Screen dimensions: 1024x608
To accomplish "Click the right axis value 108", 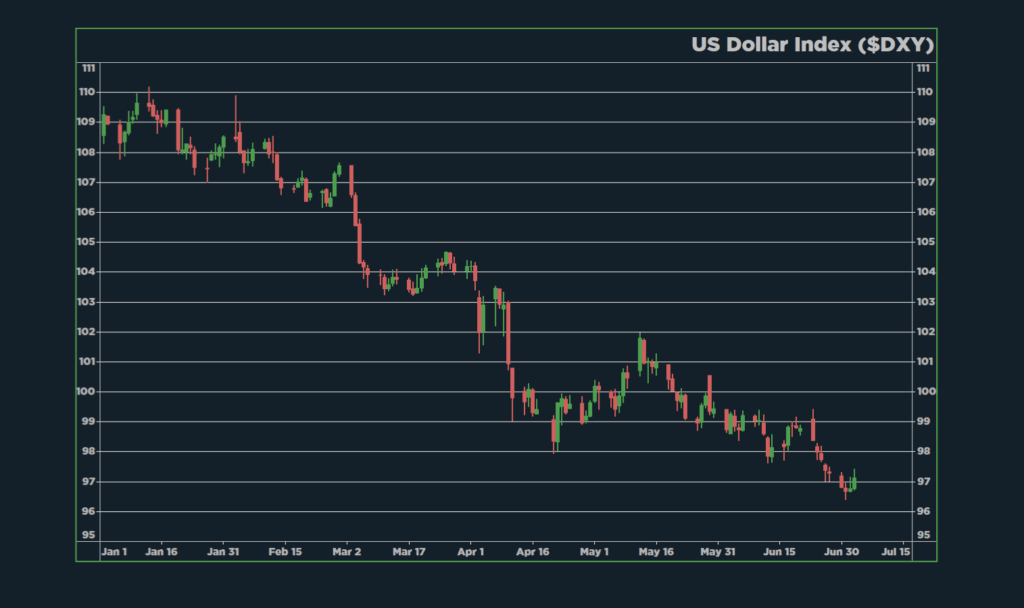I will click(x=926, y=153).
